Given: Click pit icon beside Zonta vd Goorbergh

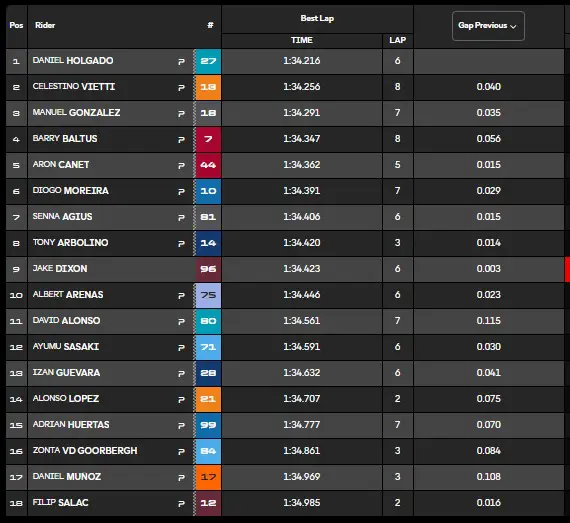Looking at the screenshot, I should pyautogui.click(x=181, y=451).
